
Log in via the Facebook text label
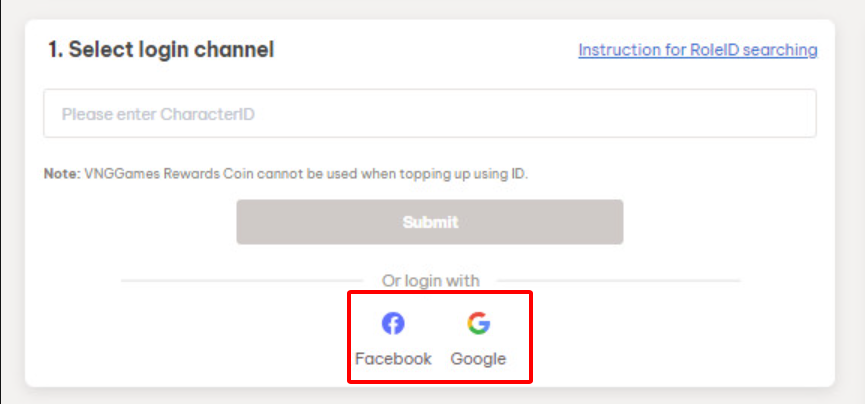[393, 359]
